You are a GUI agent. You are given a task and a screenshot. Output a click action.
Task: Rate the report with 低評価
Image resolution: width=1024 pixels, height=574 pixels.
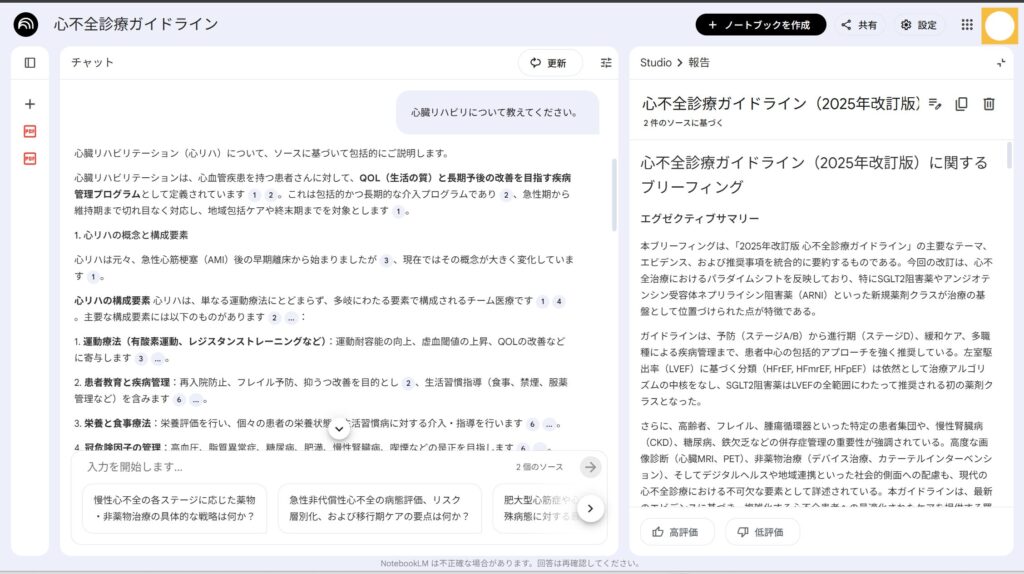[x=760, y=532]
